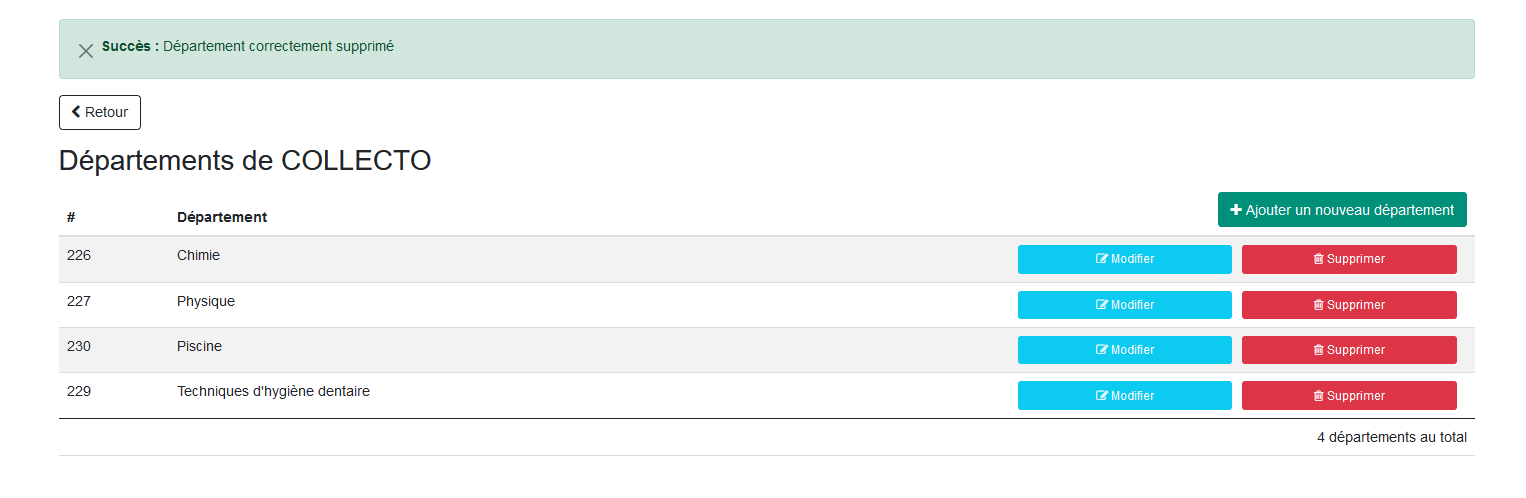Click the Retour back button
This screenshot has width=1526, height=498.
[100, 113]
